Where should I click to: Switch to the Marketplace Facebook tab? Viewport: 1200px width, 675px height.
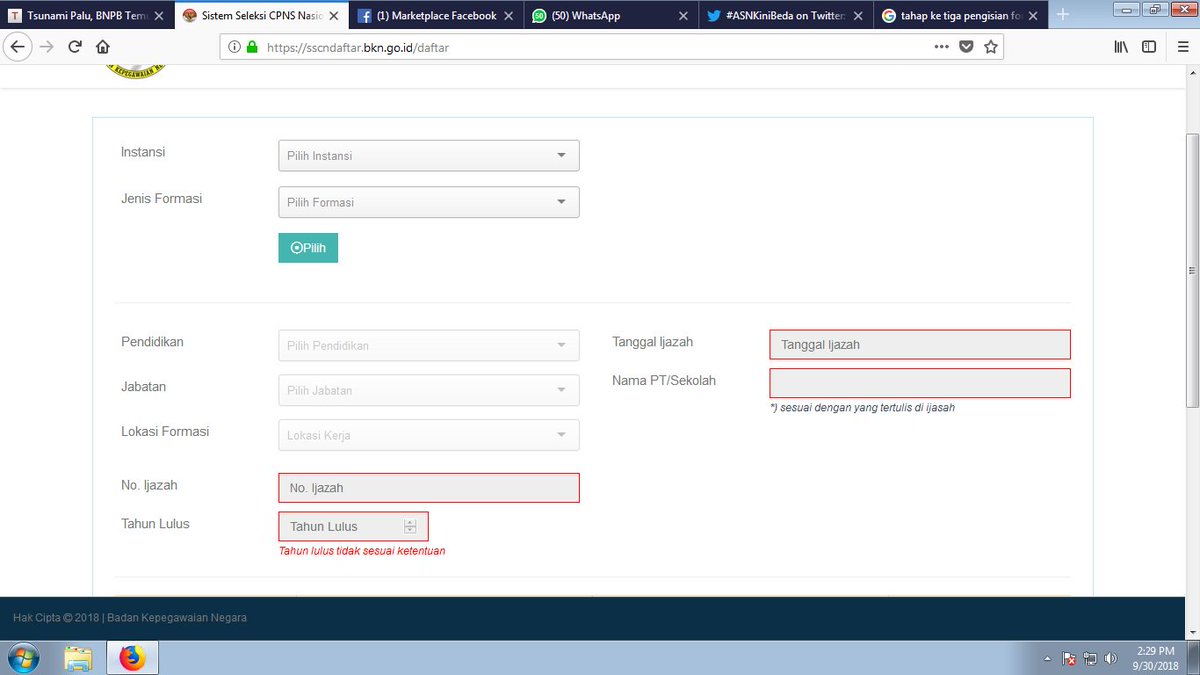[x=436, y=16]
